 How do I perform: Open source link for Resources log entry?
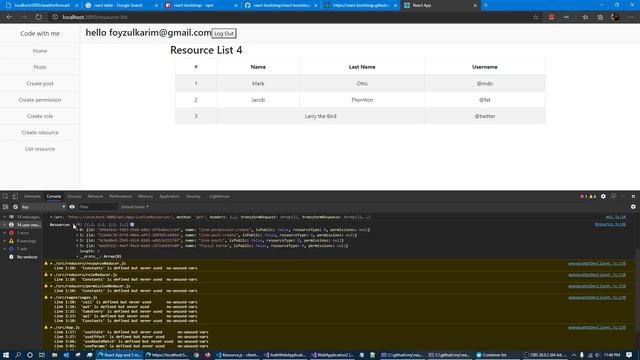[610, 224]
